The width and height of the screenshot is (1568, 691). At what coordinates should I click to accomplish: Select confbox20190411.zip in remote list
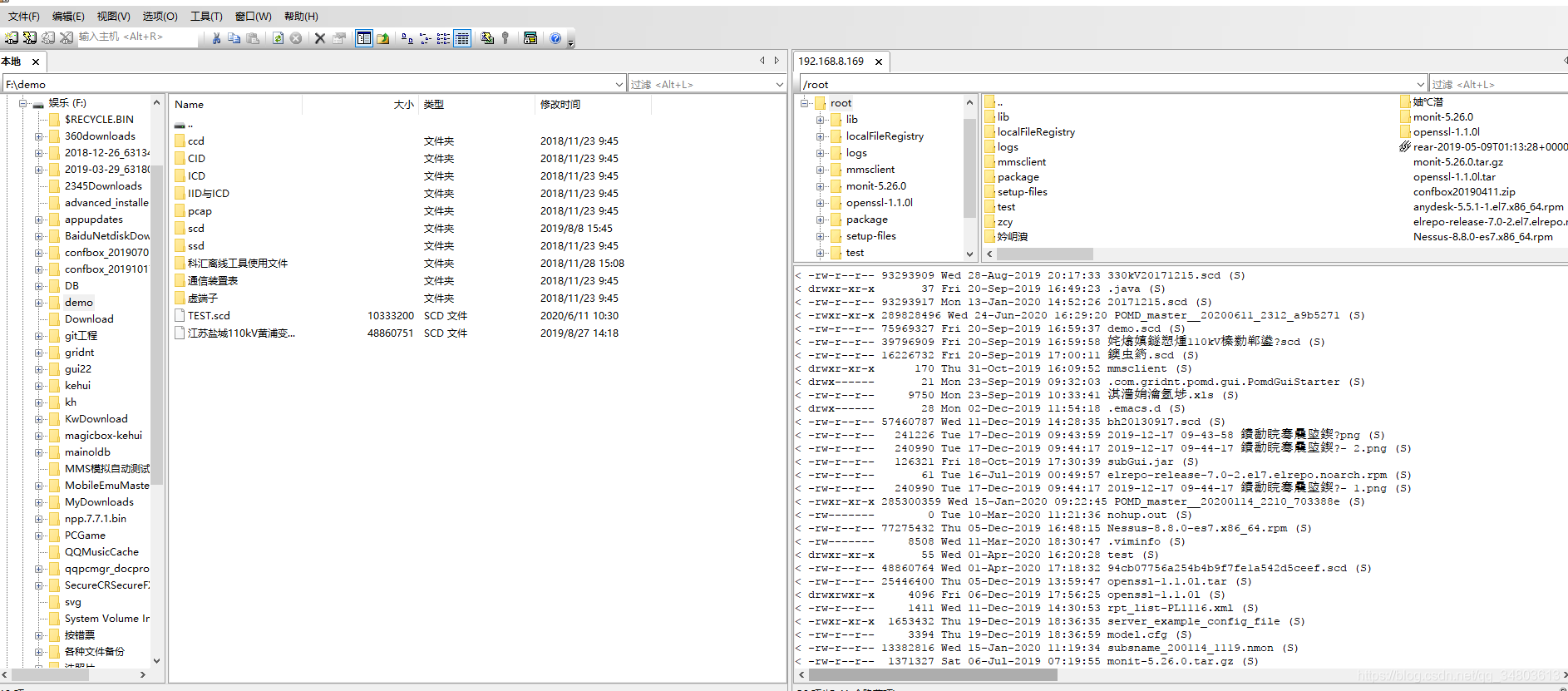click(1464, 192)
